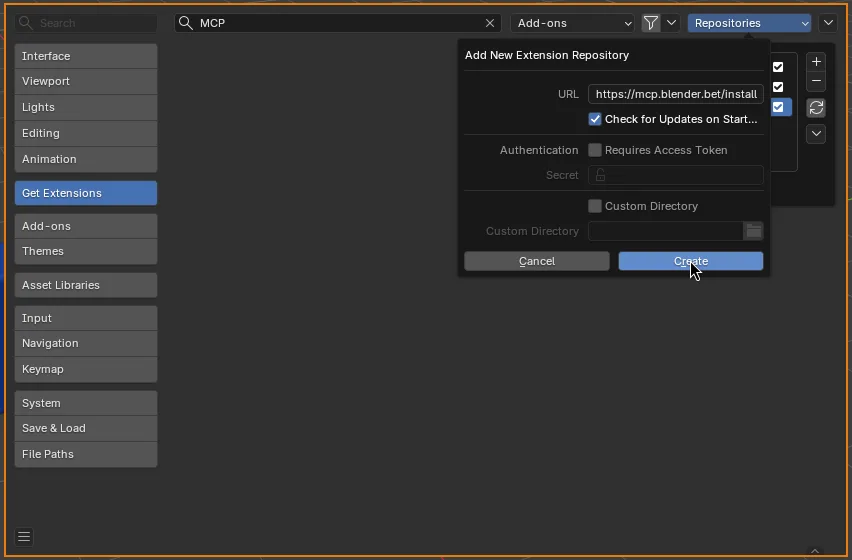Click the filter funnel icon

click(x=650, y=23)
